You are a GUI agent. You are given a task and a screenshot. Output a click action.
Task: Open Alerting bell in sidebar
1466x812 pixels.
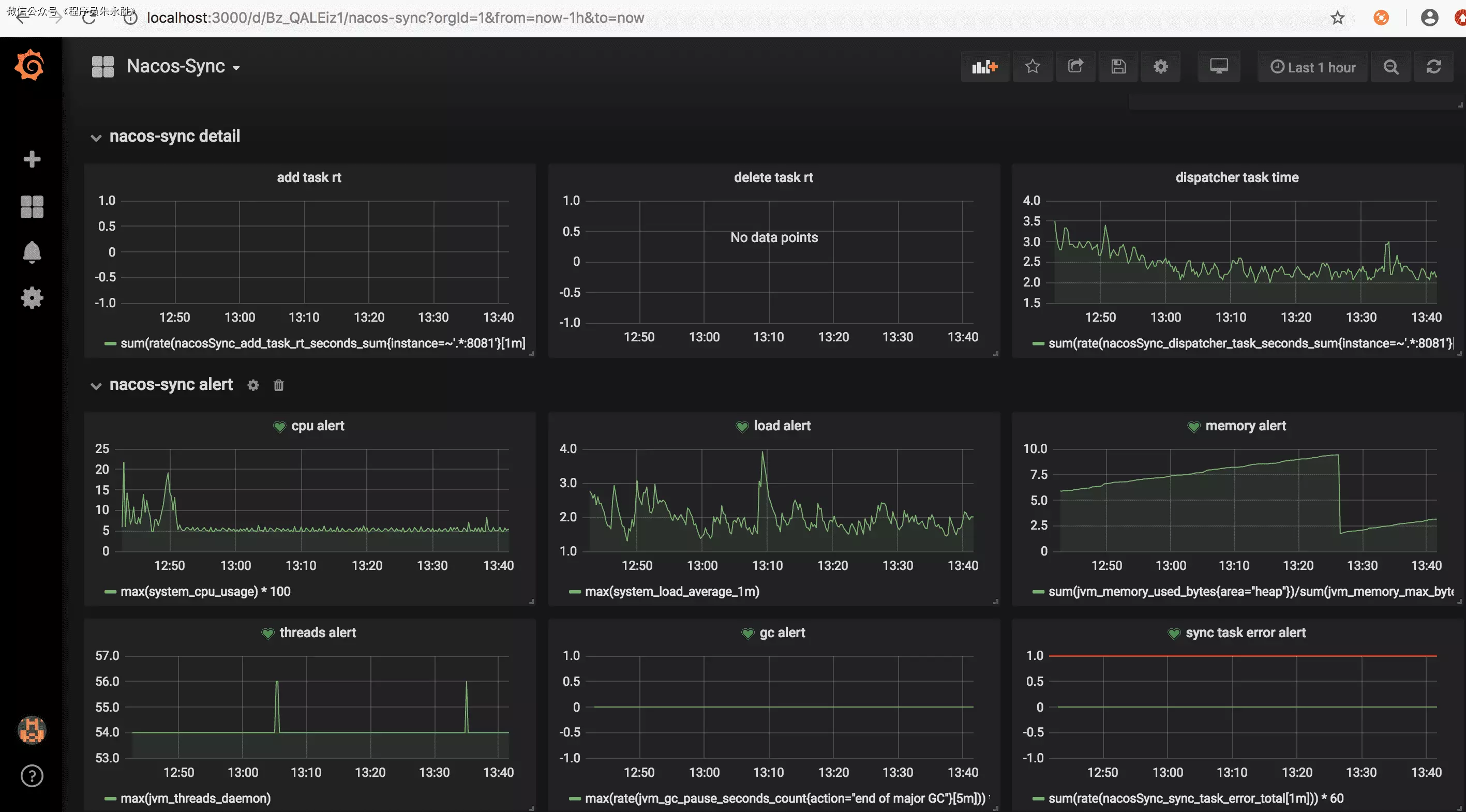(32, 252)
